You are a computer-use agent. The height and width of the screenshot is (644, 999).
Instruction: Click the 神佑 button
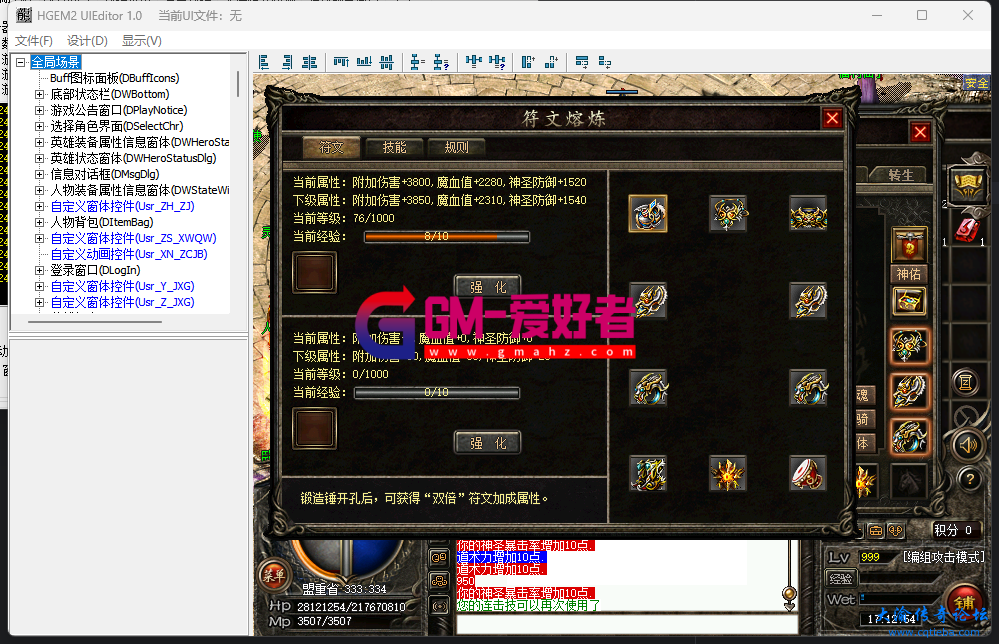pyautogui.click(x=909, y=274)
